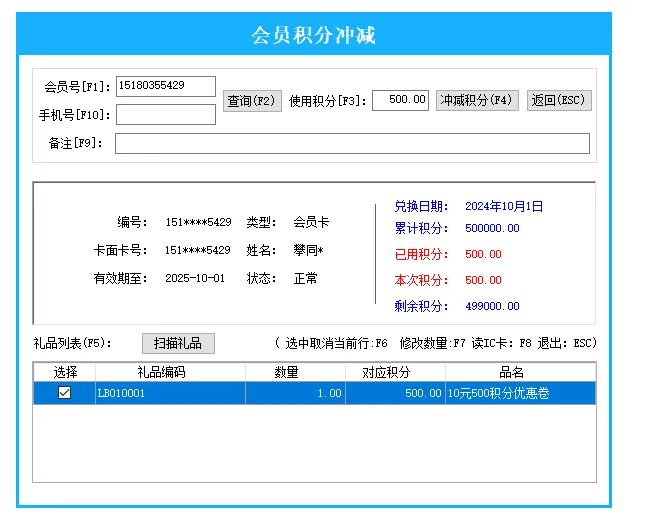The width and height of the screenshot is (659, 529).
Task: Click the 累计积分 value 500000.00
Action: coord(492,228)
